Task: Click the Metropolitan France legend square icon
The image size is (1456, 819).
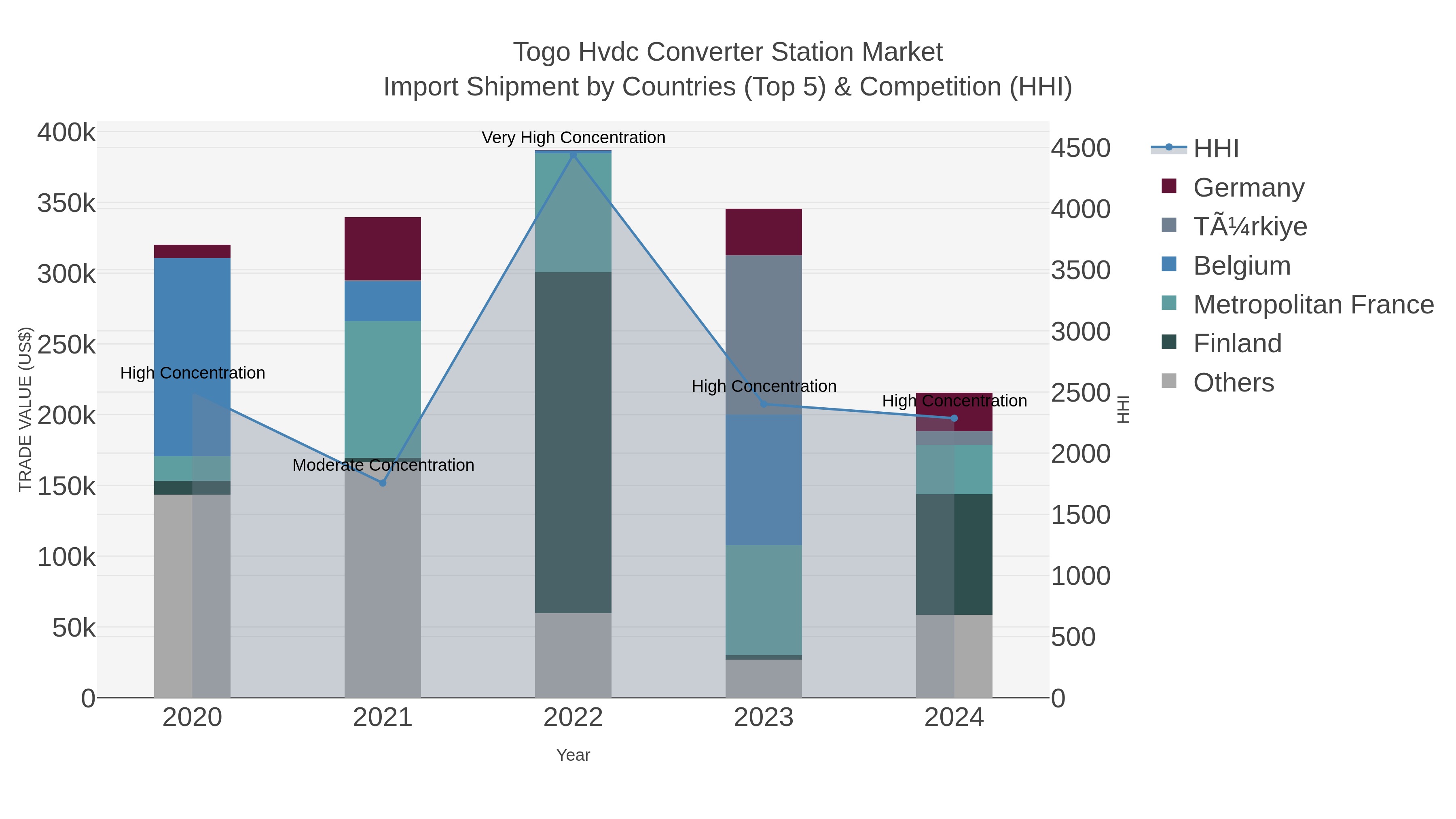Action: (1169, 303)
